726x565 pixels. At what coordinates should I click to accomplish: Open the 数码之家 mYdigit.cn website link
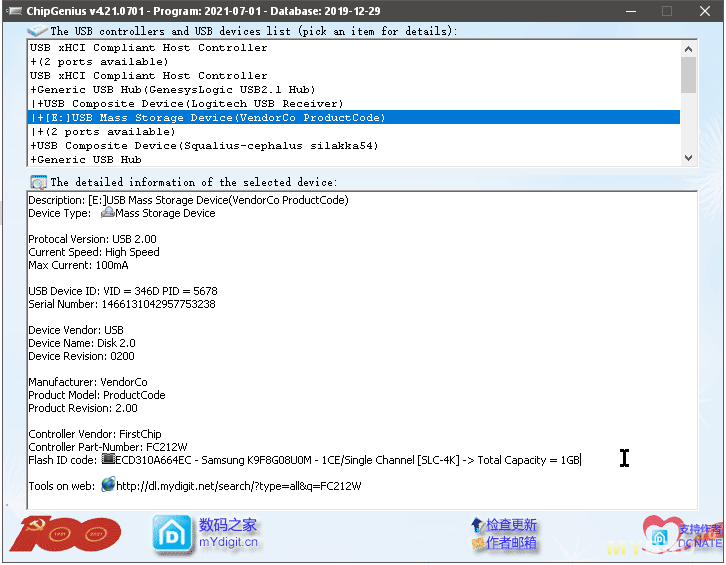[x=228, y=534]
